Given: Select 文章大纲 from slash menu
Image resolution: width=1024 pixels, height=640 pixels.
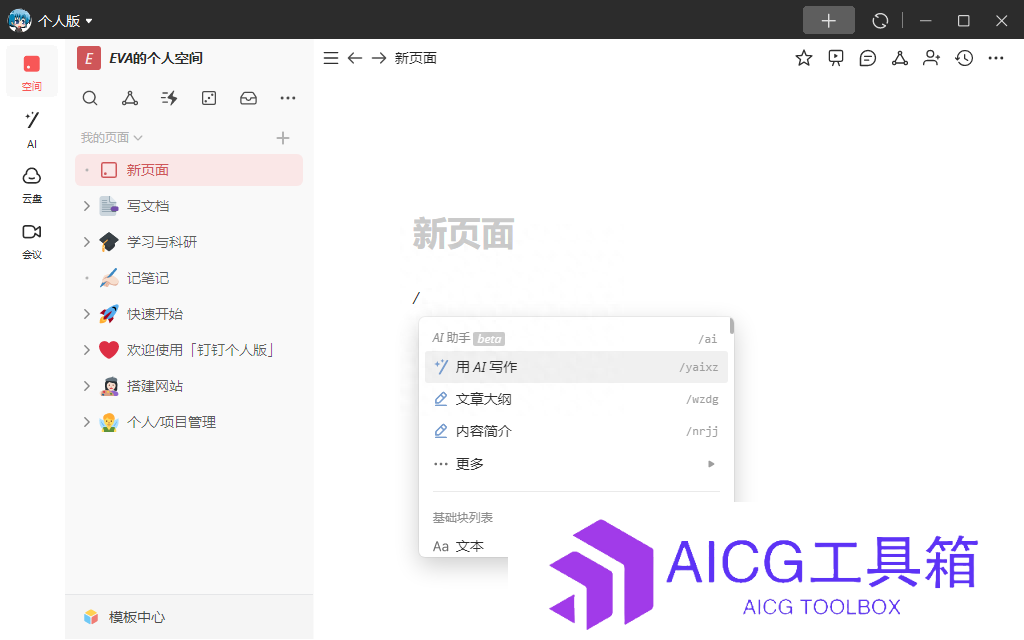Looking at the screenshot, I should (576, 399).
